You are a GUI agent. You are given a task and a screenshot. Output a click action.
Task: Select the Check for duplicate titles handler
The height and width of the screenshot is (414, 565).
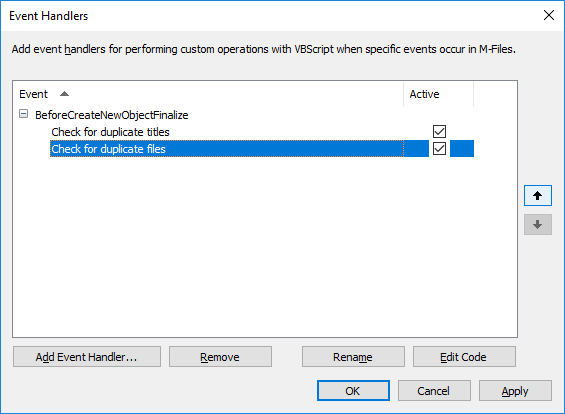tap(110, 132)
